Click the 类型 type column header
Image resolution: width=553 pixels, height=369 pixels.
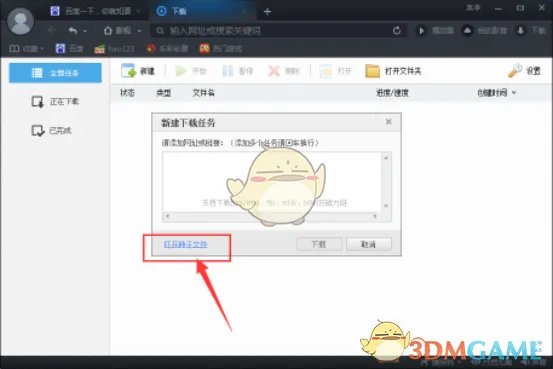tap(164, 93)
